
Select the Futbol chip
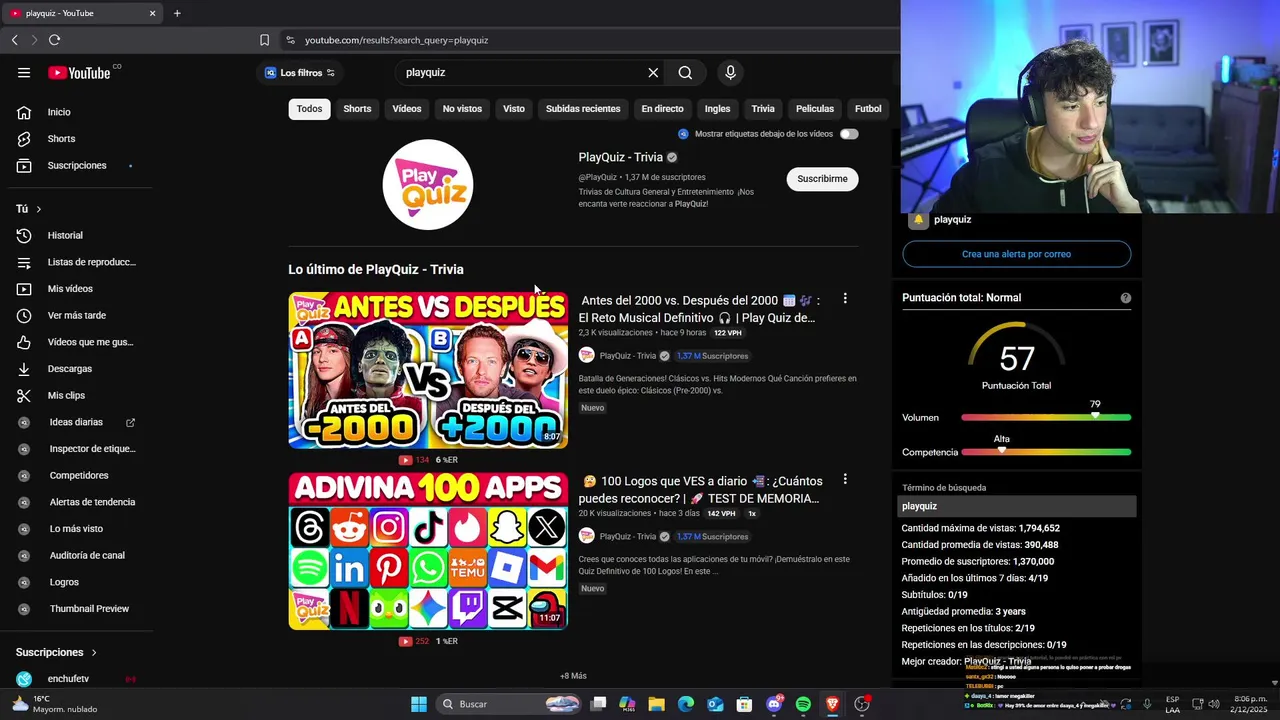click(868, 109)
